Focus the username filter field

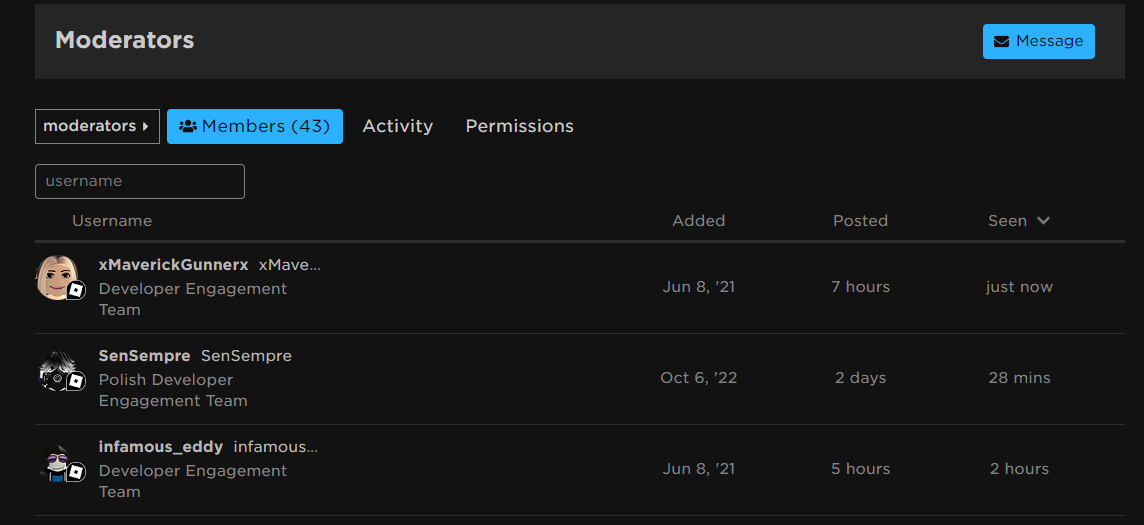click(x=140, y=182)
